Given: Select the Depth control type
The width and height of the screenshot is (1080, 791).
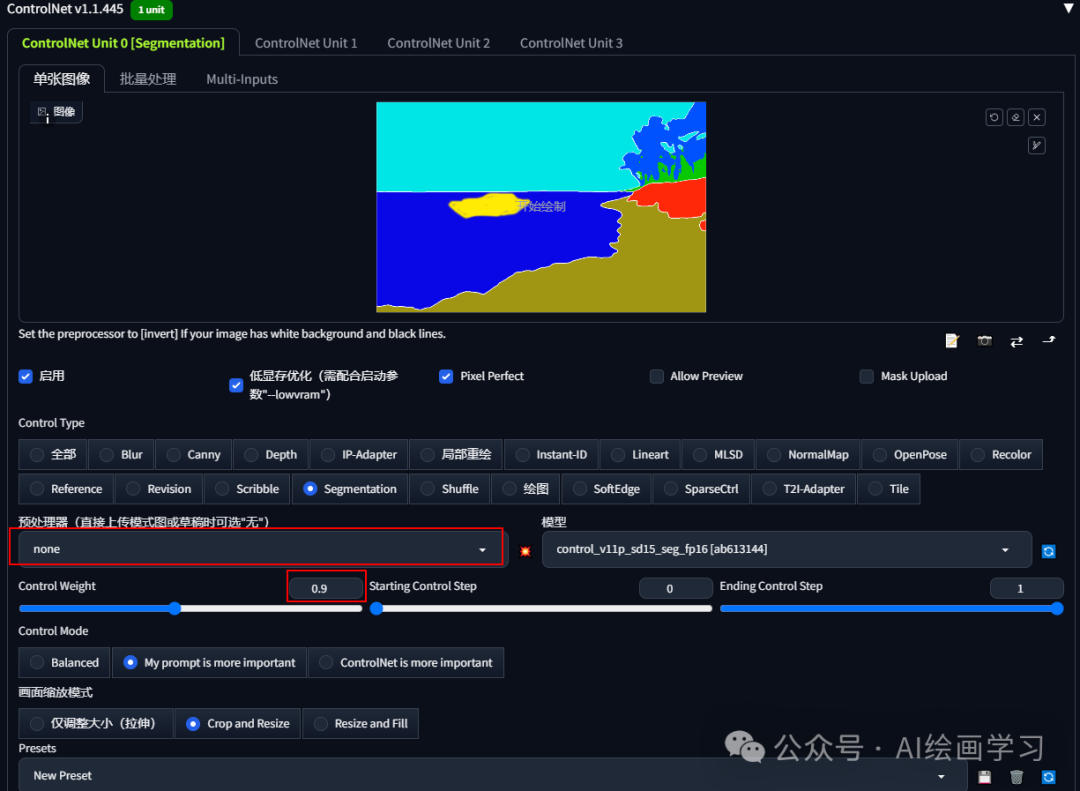Looking at the screenshot, I should [271, 455].
